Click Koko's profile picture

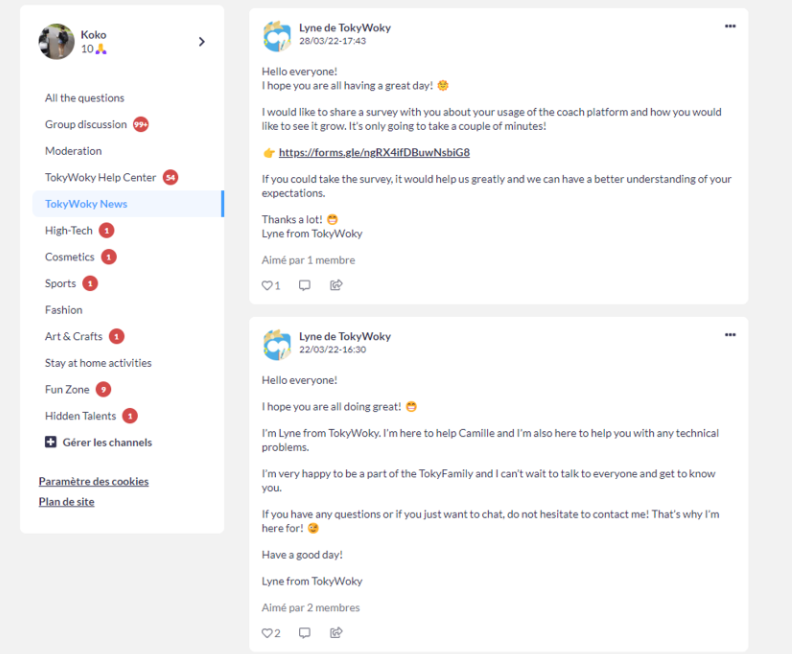tap(56, 42)
